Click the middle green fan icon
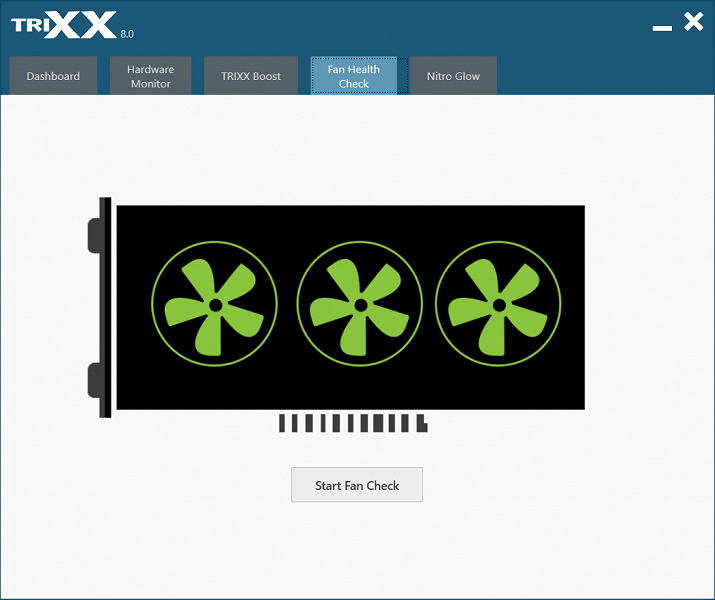 [x=359, y=304]
